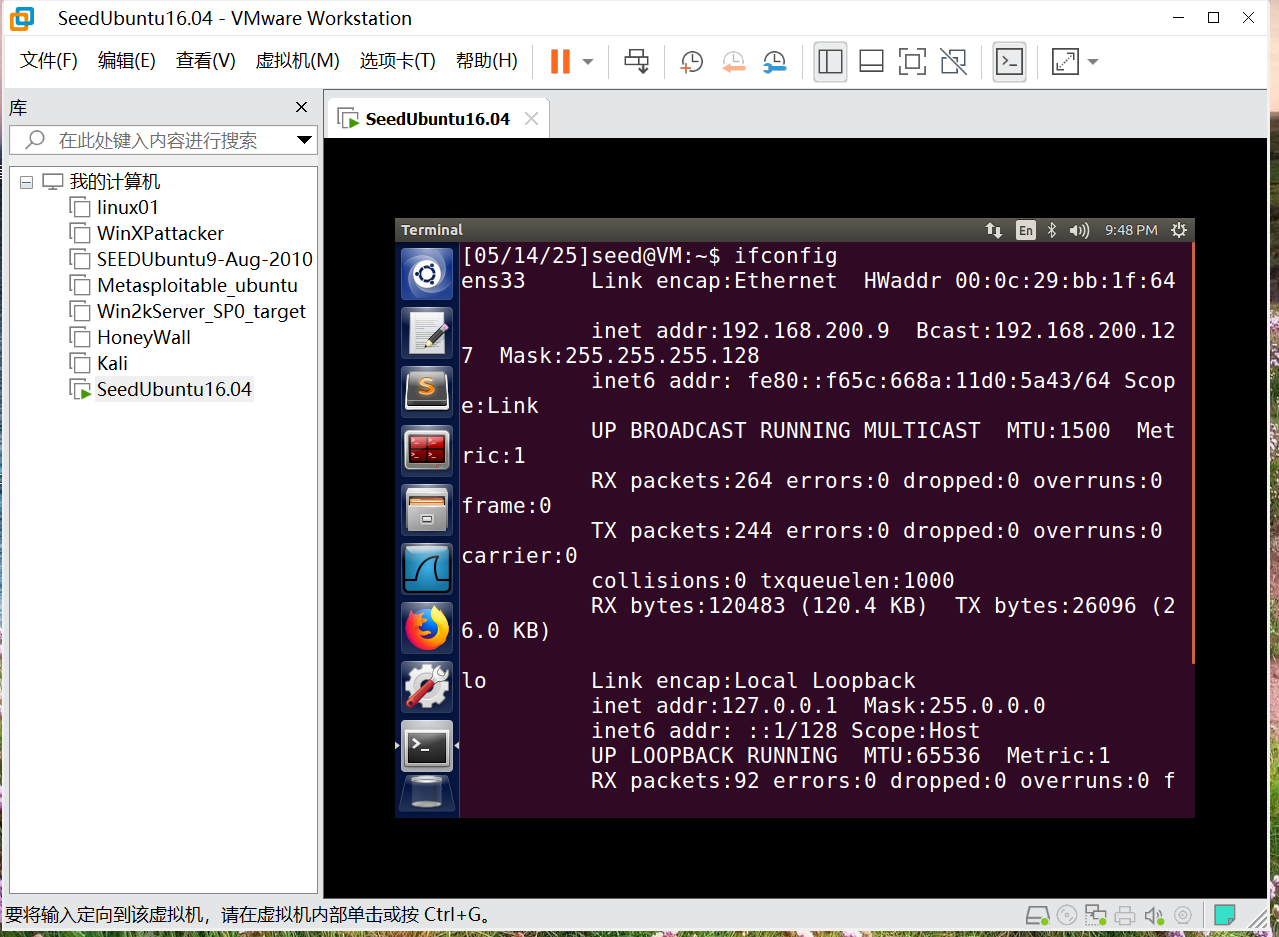Click the sound card status icon
Screen dimensions: 1279x937
click(x=1154, y=915)
